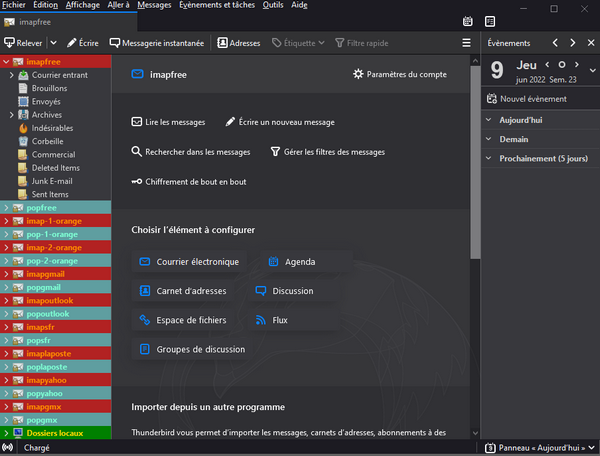Open the Relever dropdown arrow

click(x=54, y=43)
